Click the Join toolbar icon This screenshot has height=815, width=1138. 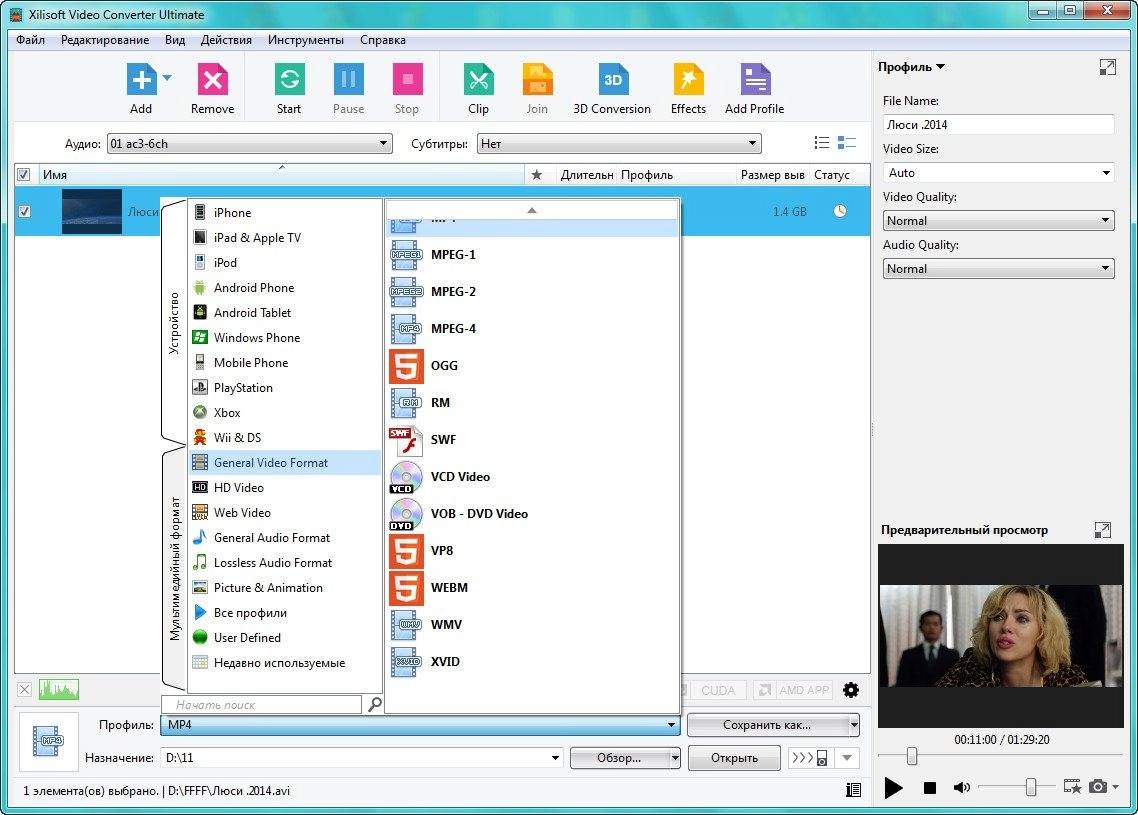tap(537, 80)
